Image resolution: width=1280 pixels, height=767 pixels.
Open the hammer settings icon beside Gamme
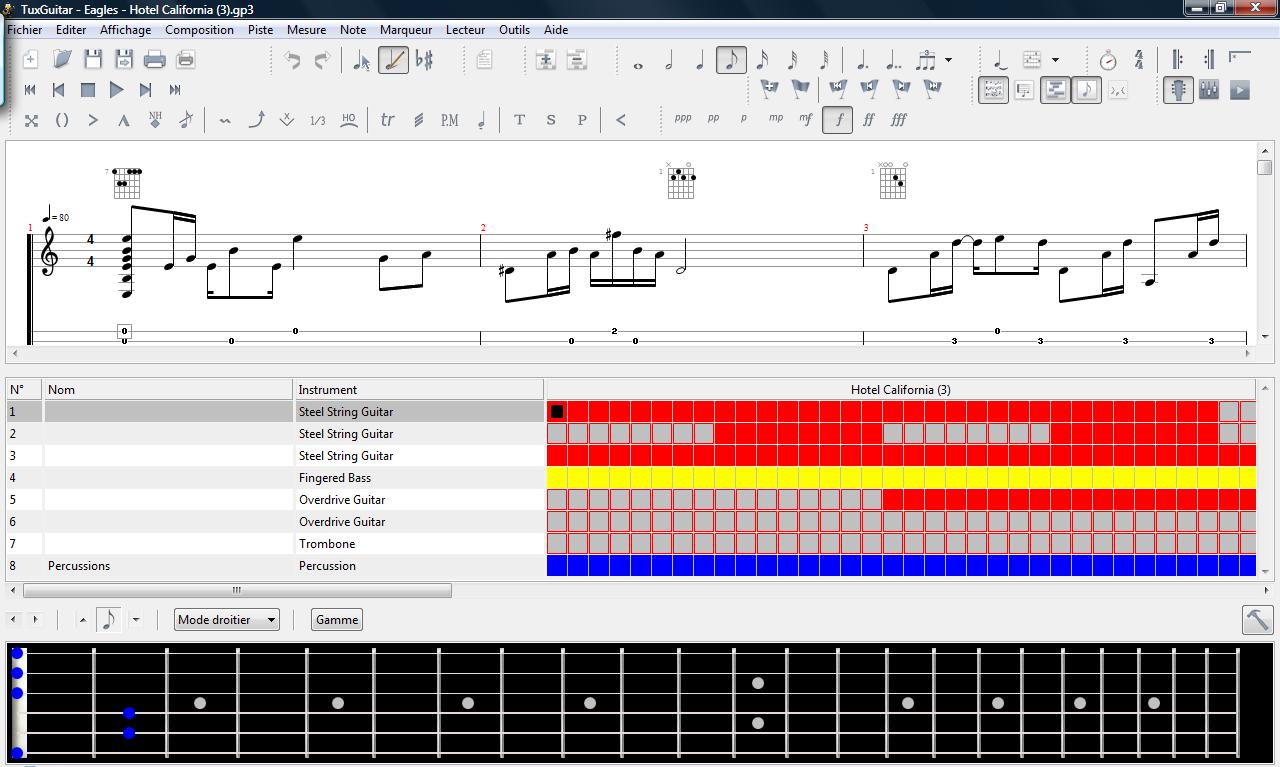coord(1257,620)
